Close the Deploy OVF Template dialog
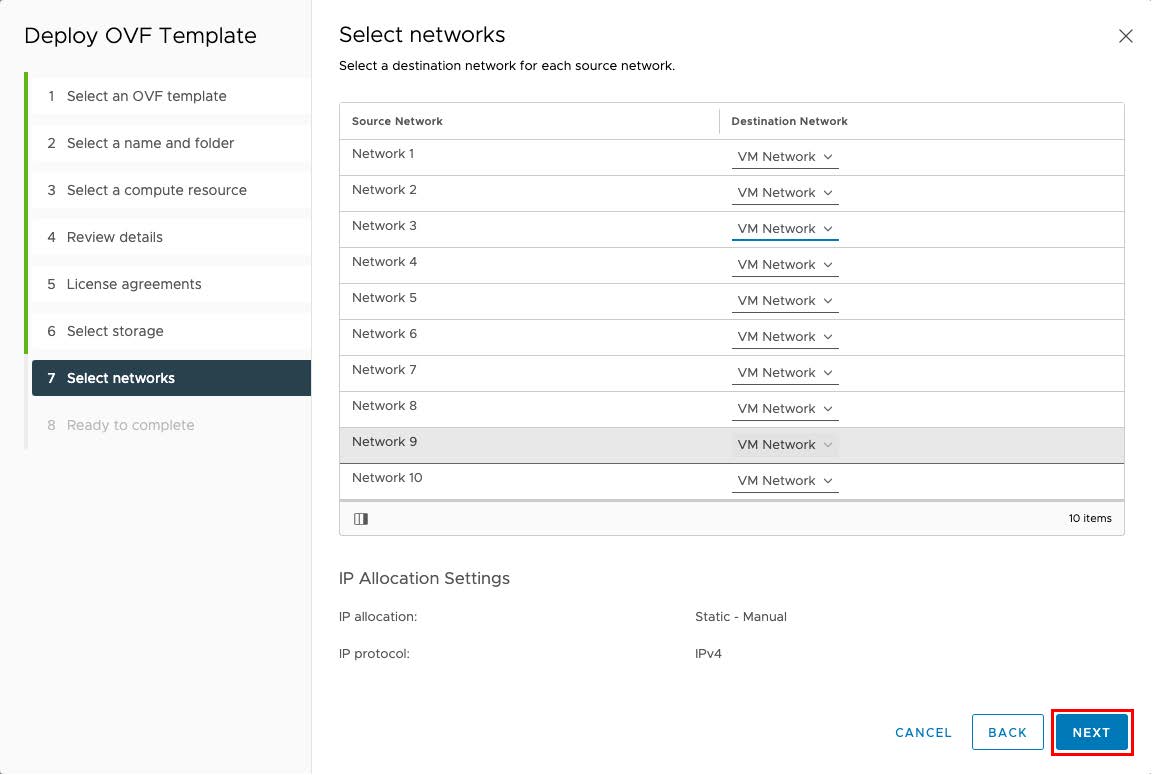This screenshot has width=1152, height=775. (1125, 35)
